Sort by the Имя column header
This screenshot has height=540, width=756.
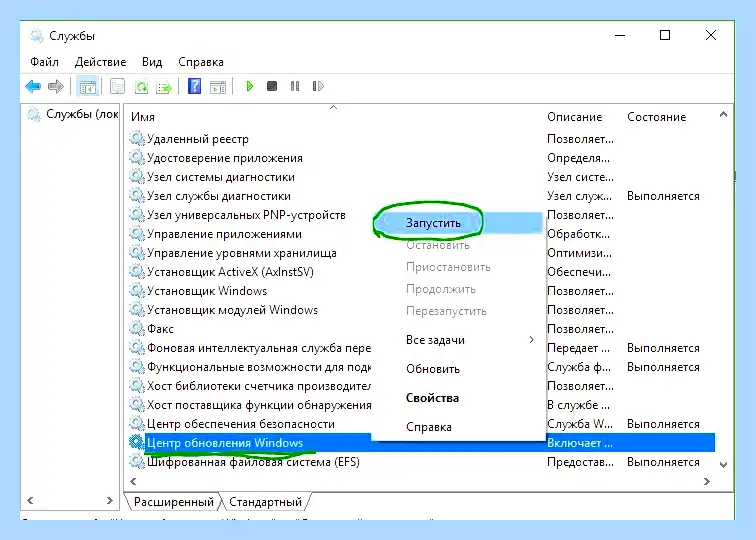pos(334,117)
